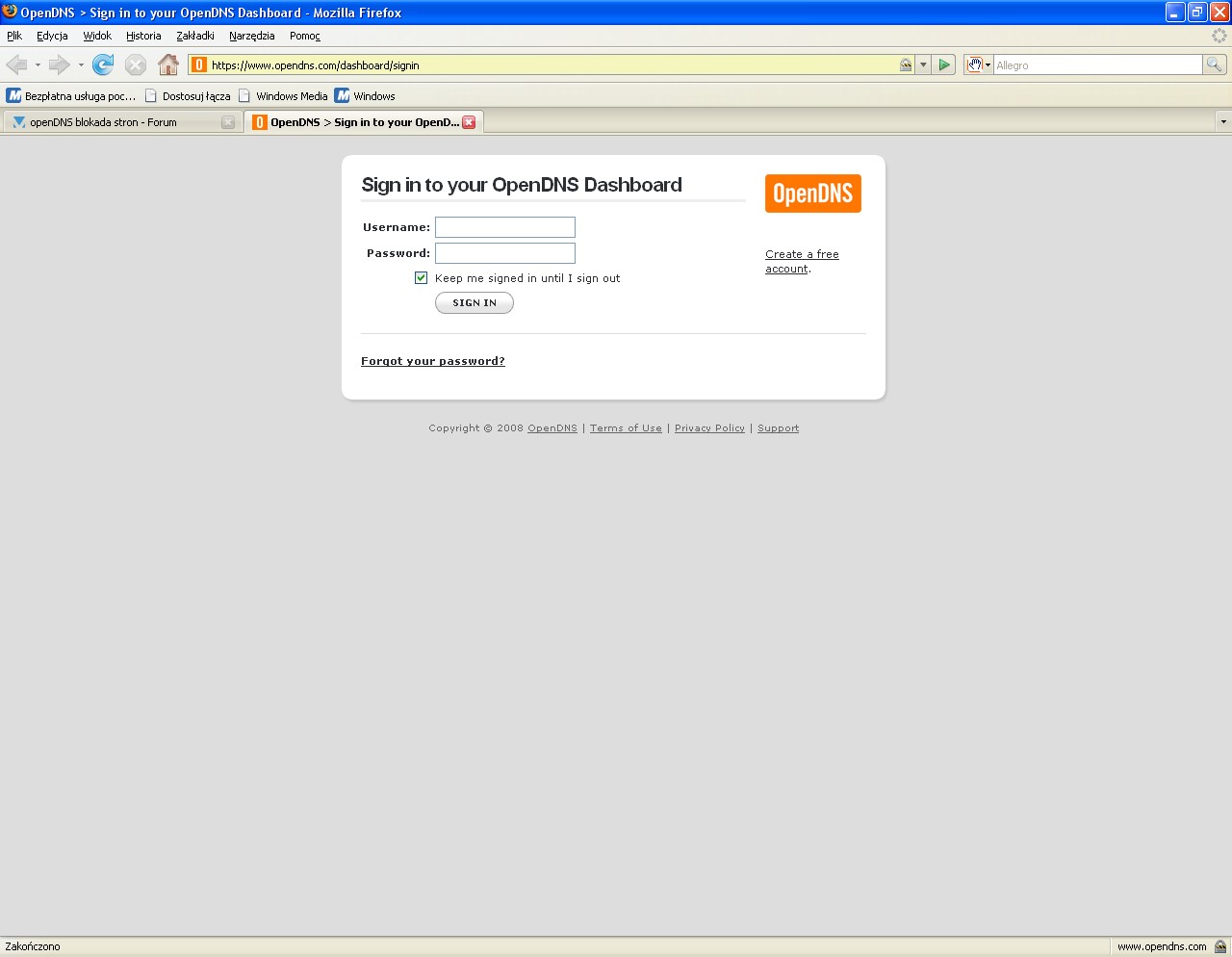The image size is (1232, 957).
Task: Click the Allegro search box
Action: (x=1097, y=65)
